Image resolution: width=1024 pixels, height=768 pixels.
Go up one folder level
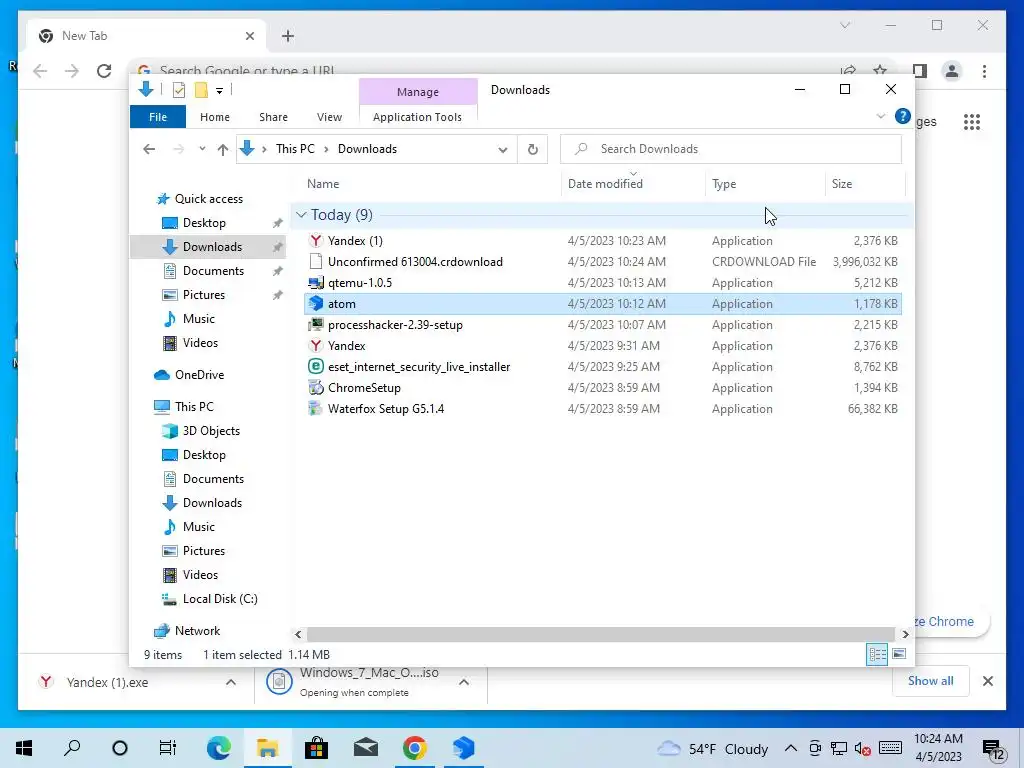pyautogui.click(x=223, y=150)
